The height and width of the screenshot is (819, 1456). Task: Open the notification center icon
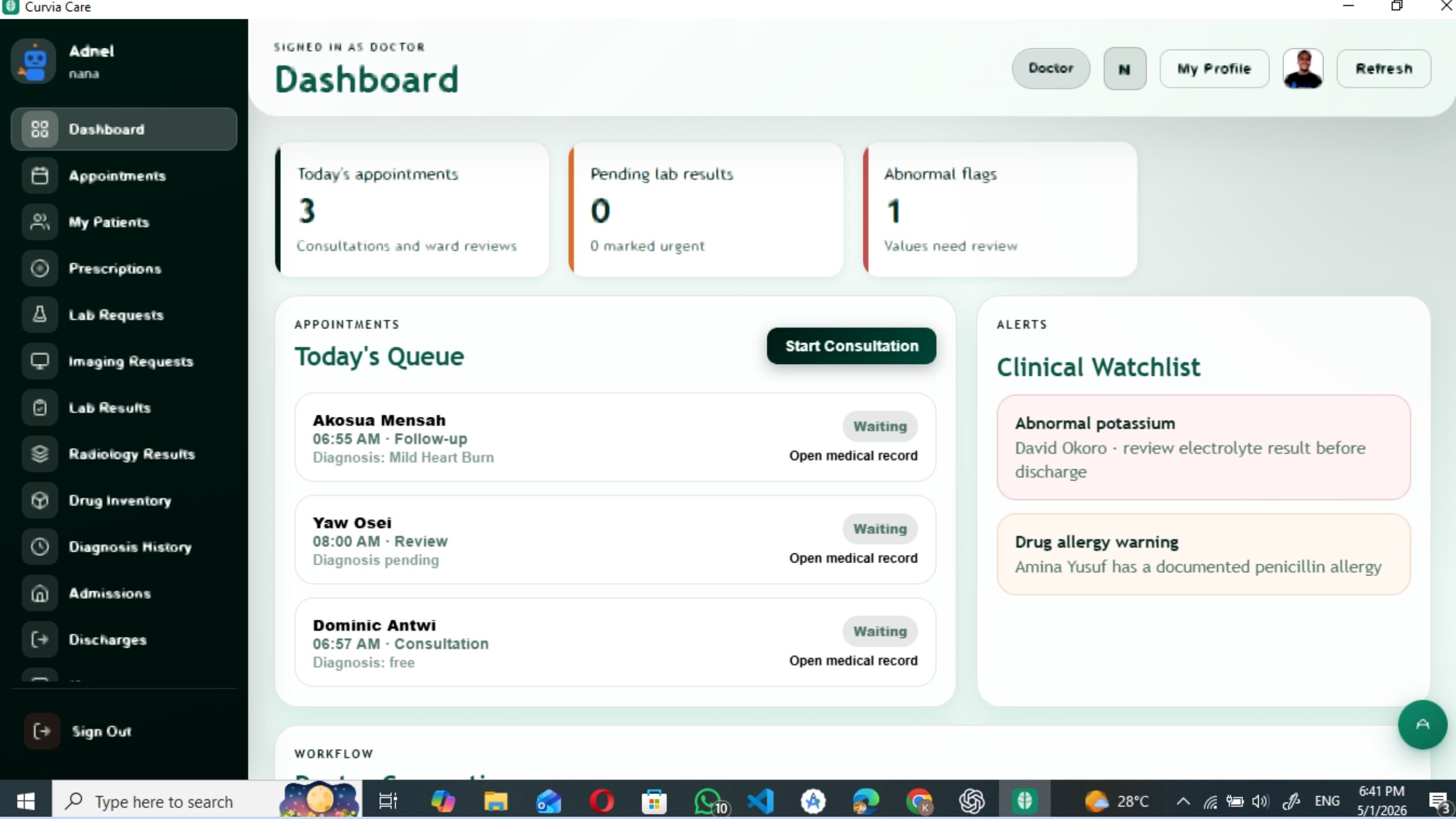tap(1439, 801)
